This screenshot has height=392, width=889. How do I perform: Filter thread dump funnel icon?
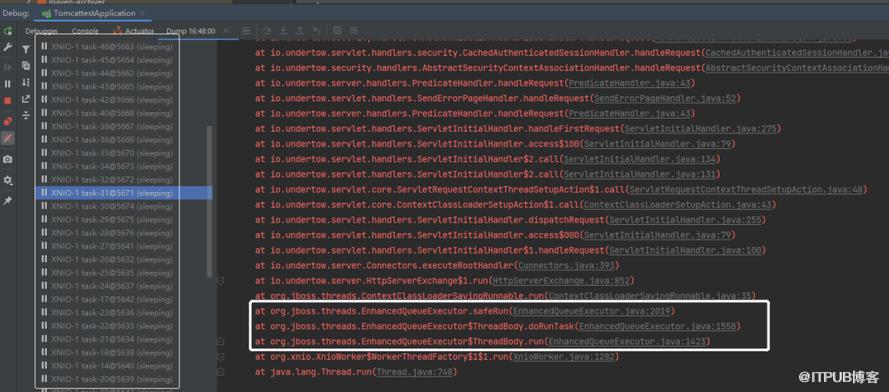[x=26, y=50]
